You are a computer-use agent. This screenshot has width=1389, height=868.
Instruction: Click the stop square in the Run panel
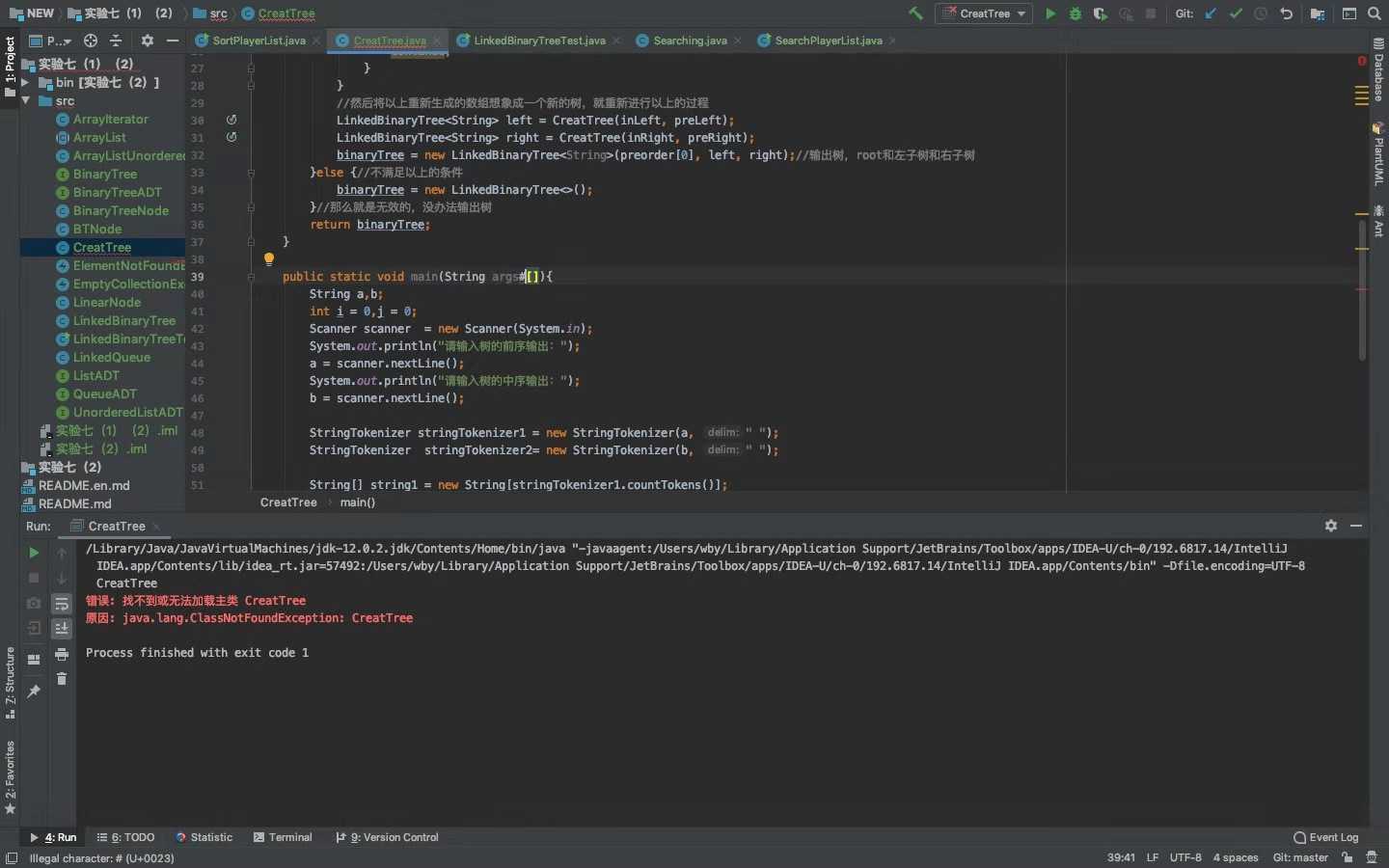point(34,578)
